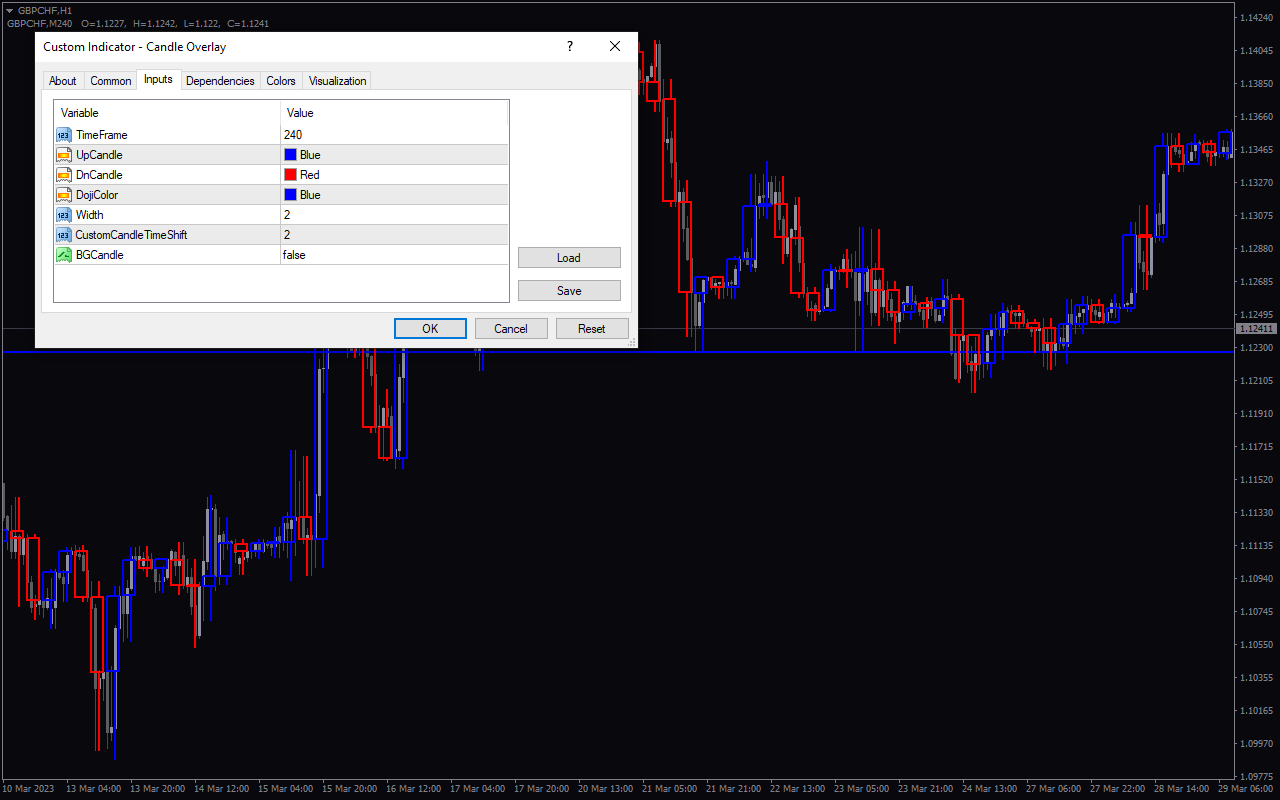The height and width of the screenshot is (800, 1280).
Task: Click the DojiColor blue color swatch
Action: pyautogui.click(x=291, y=195)
